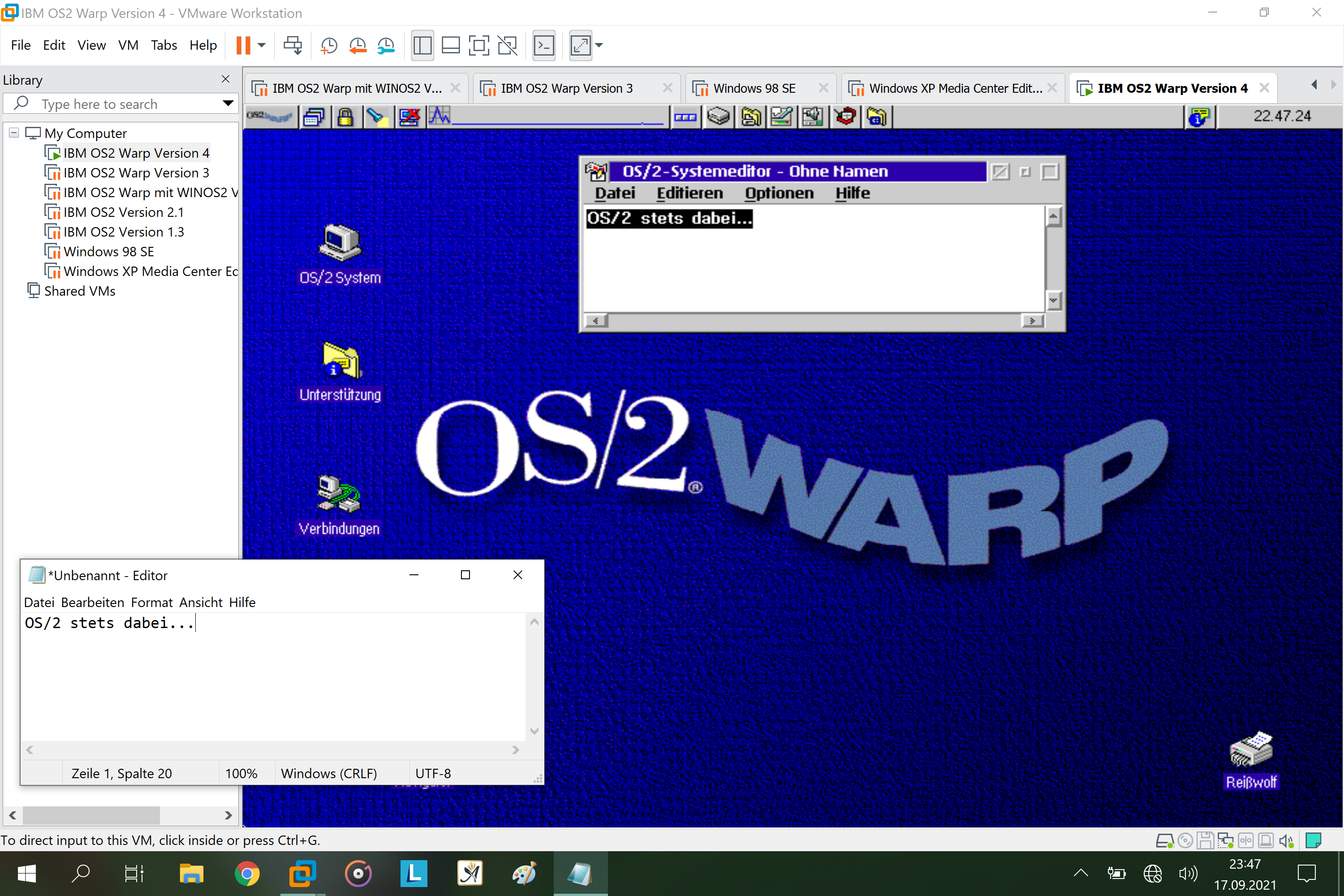Open the OS/2 System desktop icon
1344x896 pixels.
point(340,254)
